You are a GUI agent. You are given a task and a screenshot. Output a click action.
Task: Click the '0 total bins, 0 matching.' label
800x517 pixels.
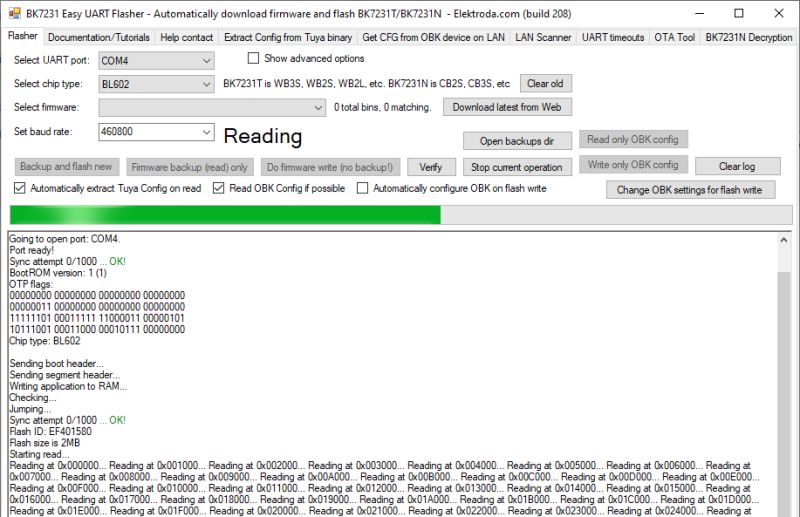(x=383, y=107)
